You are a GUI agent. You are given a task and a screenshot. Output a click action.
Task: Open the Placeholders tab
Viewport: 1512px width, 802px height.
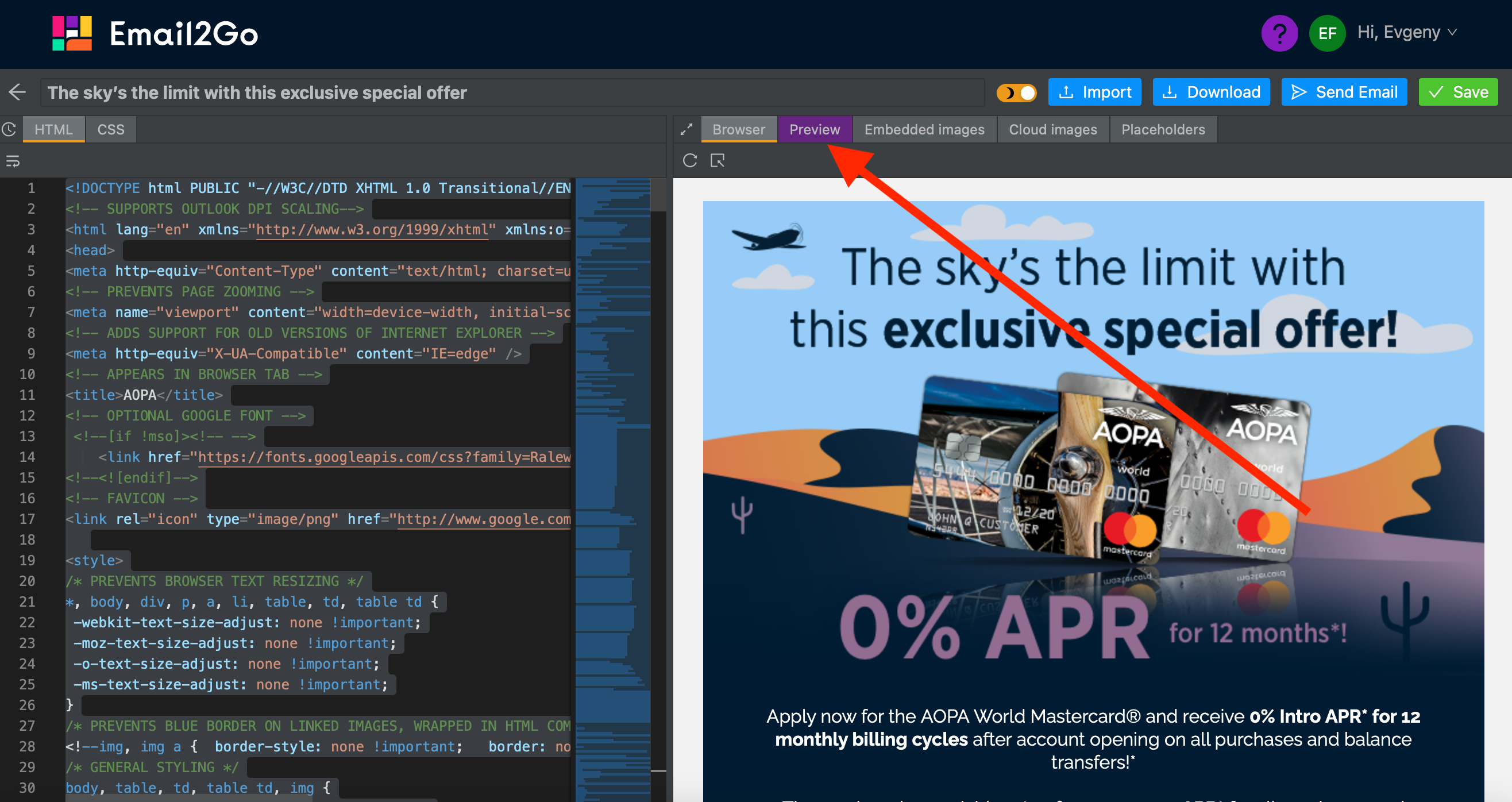(1163, 129)
